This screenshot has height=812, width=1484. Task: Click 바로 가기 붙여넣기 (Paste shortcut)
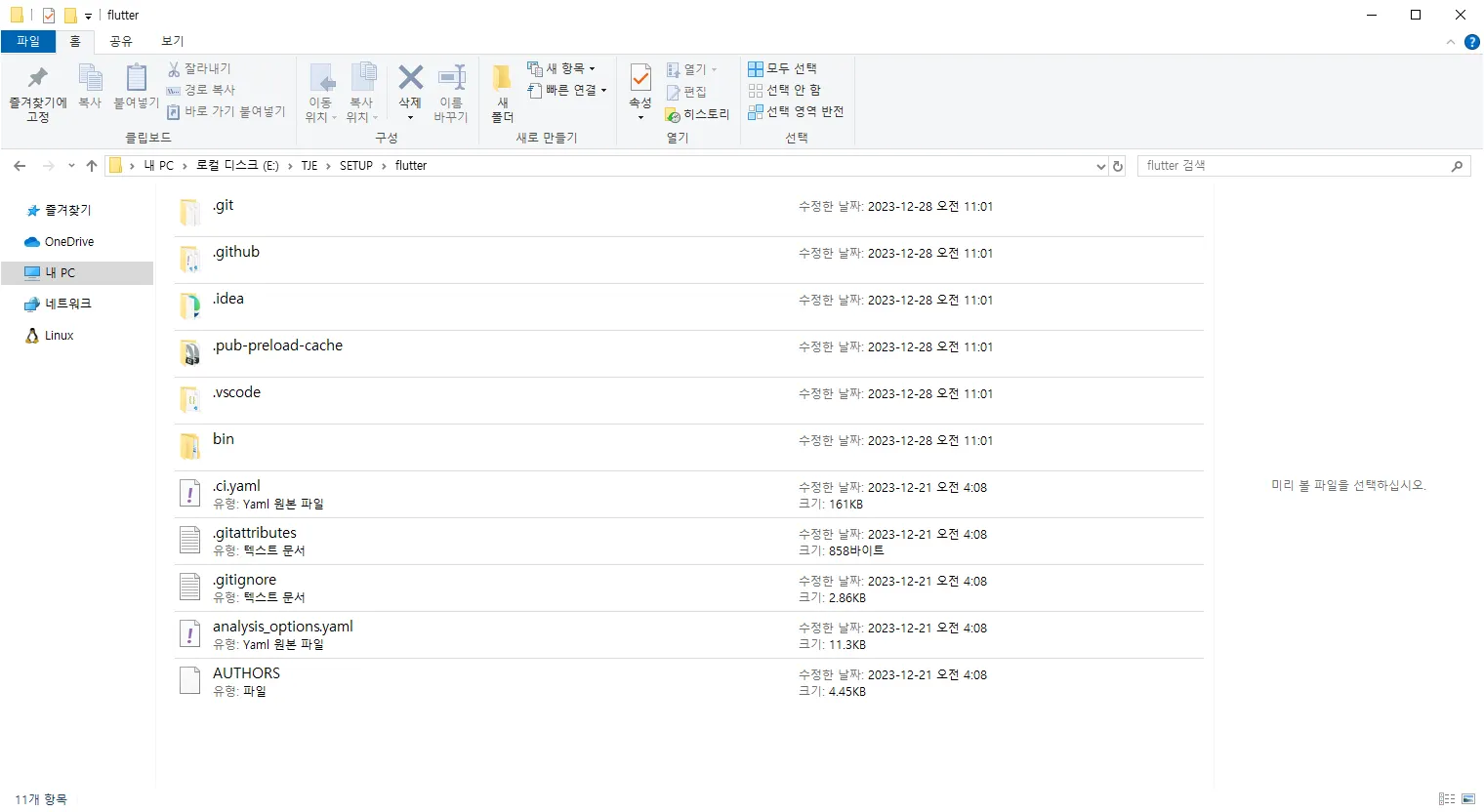pos(226,111)
